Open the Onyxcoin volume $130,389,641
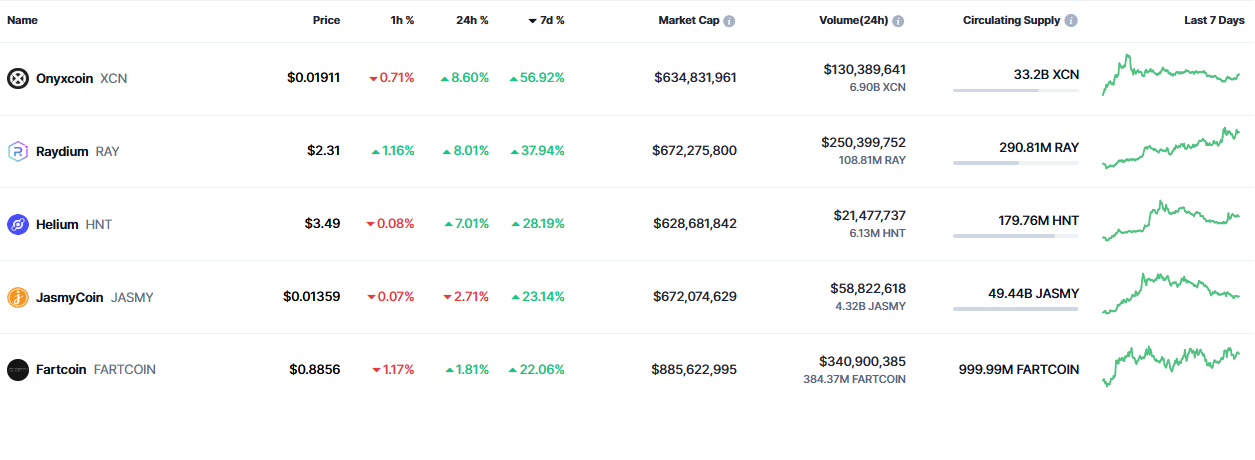The width and height of the screenshot is (1255, 460). point(865,70)
